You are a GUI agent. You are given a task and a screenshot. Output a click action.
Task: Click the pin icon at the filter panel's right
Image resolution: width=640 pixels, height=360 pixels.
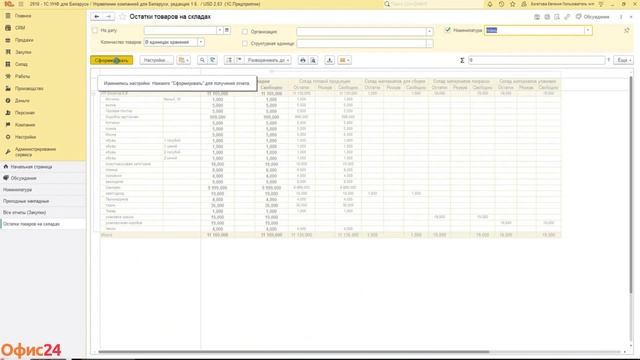pos(627,30)
